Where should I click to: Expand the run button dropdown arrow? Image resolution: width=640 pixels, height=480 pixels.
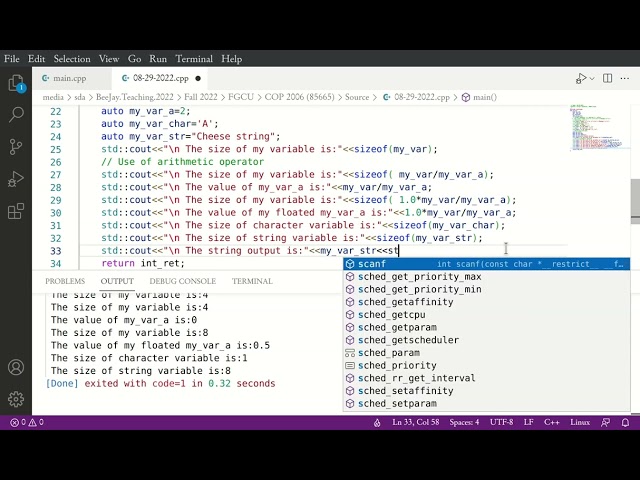pos(592,78)
